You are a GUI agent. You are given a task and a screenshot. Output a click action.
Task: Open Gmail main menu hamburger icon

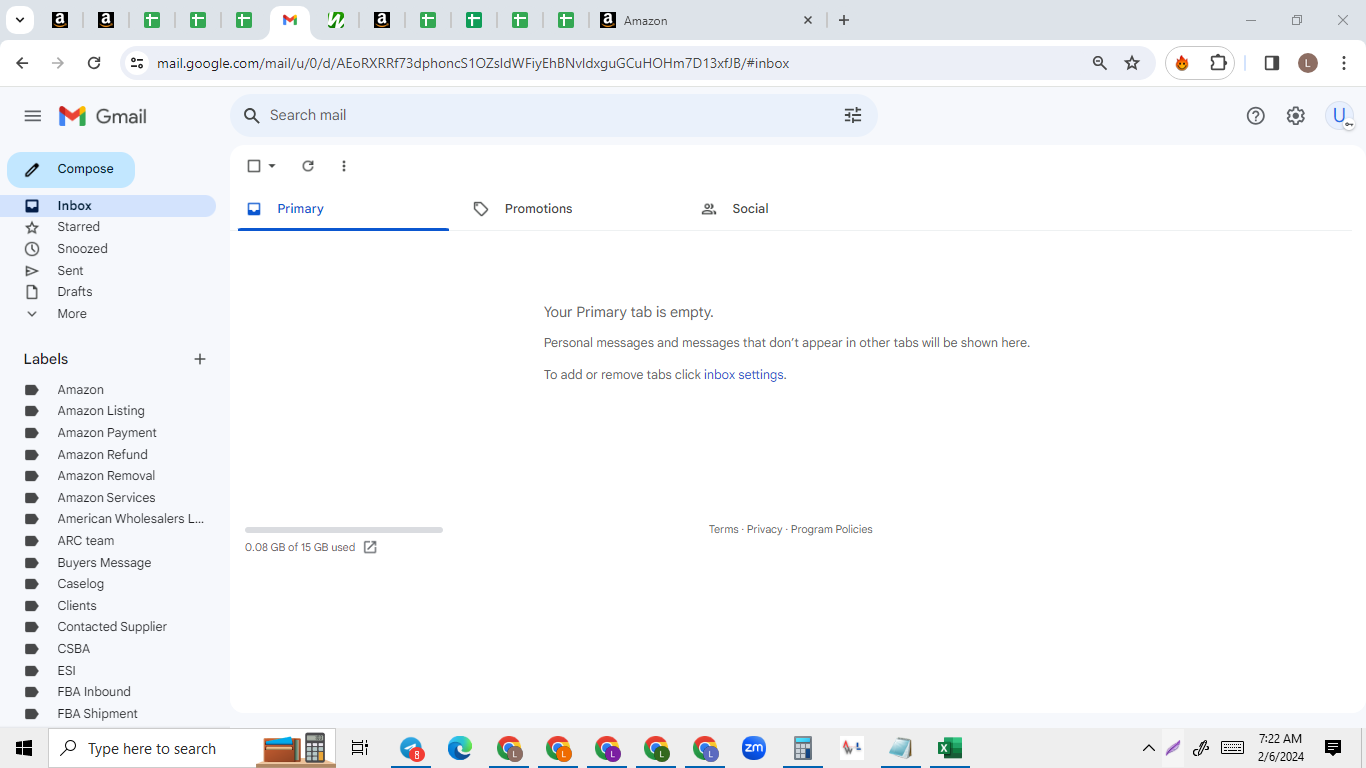click(x=33, y=116)
